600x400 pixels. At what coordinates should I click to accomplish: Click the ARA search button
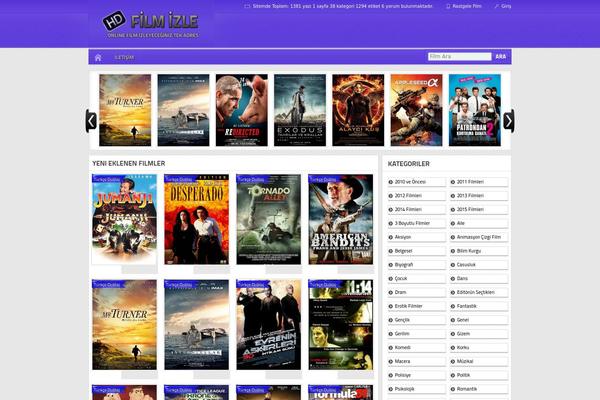click(x=501, y=56)
